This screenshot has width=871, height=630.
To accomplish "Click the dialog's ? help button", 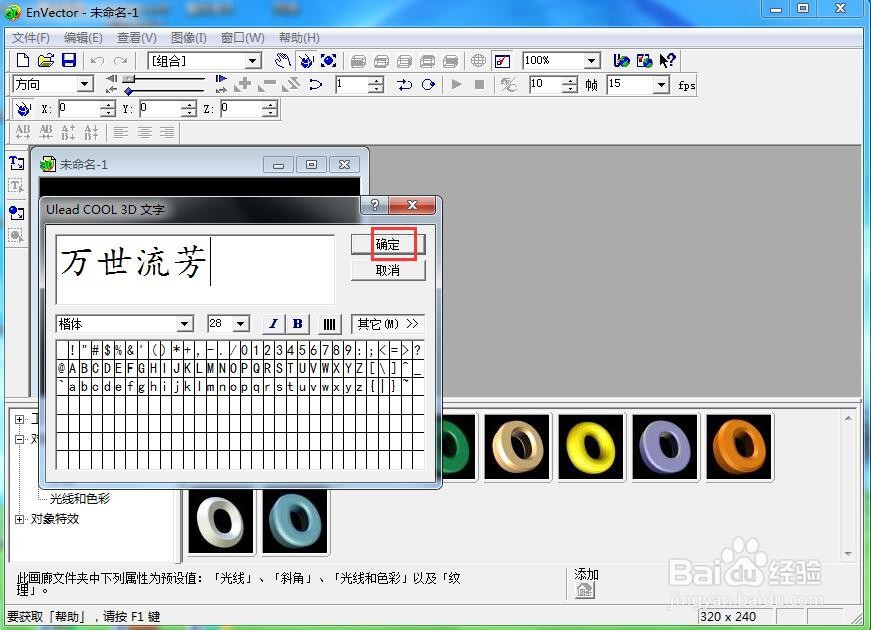I will (375, 205).
